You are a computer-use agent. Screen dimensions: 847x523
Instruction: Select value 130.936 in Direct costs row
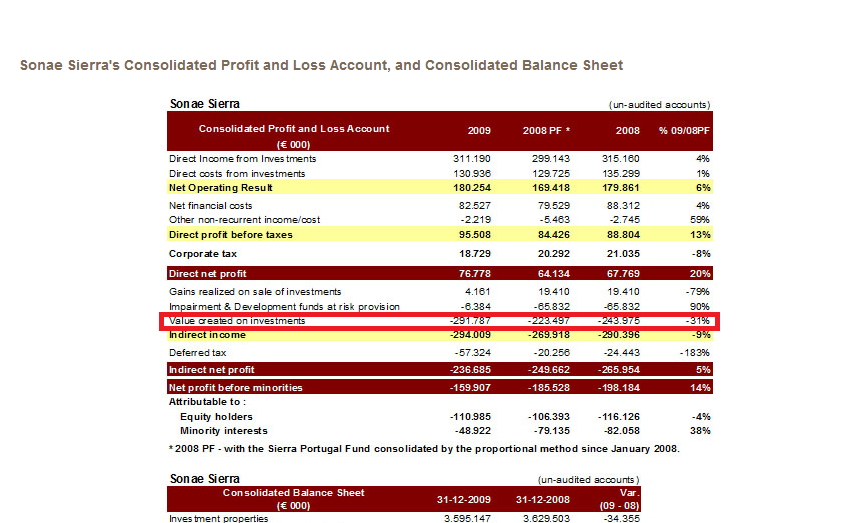(472, 173)
